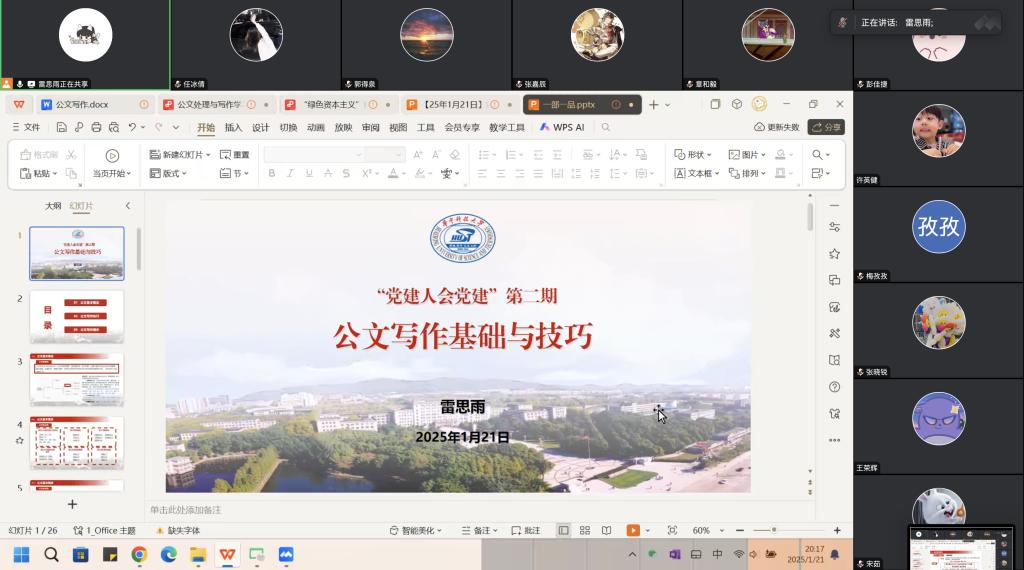Image resolution: width=1024 pixels, height=570 pixels.
Task: Select slide 2 目录 thumbnail
Action: (77, 316)
